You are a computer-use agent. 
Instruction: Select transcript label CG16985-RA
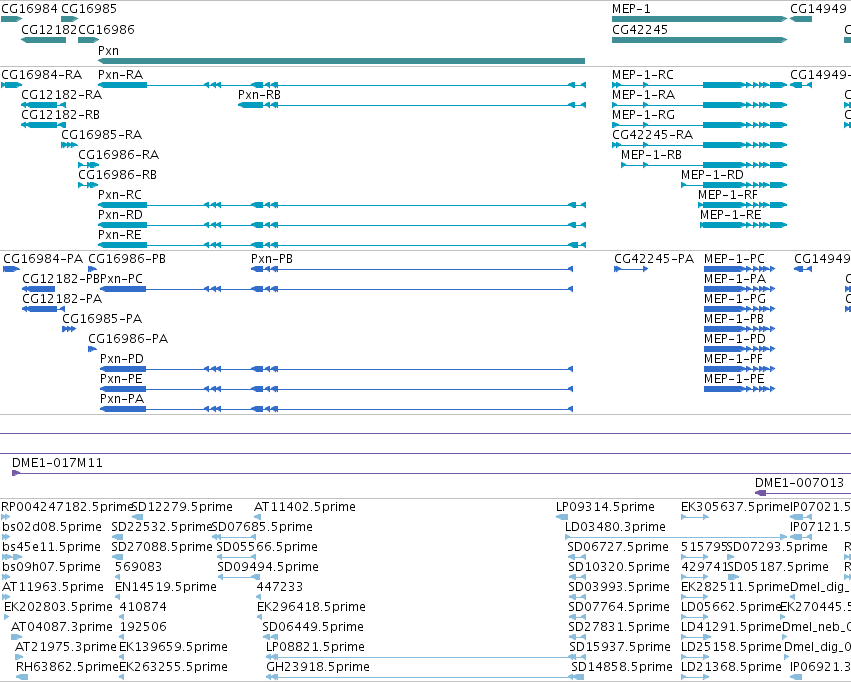tap(101, 135)
